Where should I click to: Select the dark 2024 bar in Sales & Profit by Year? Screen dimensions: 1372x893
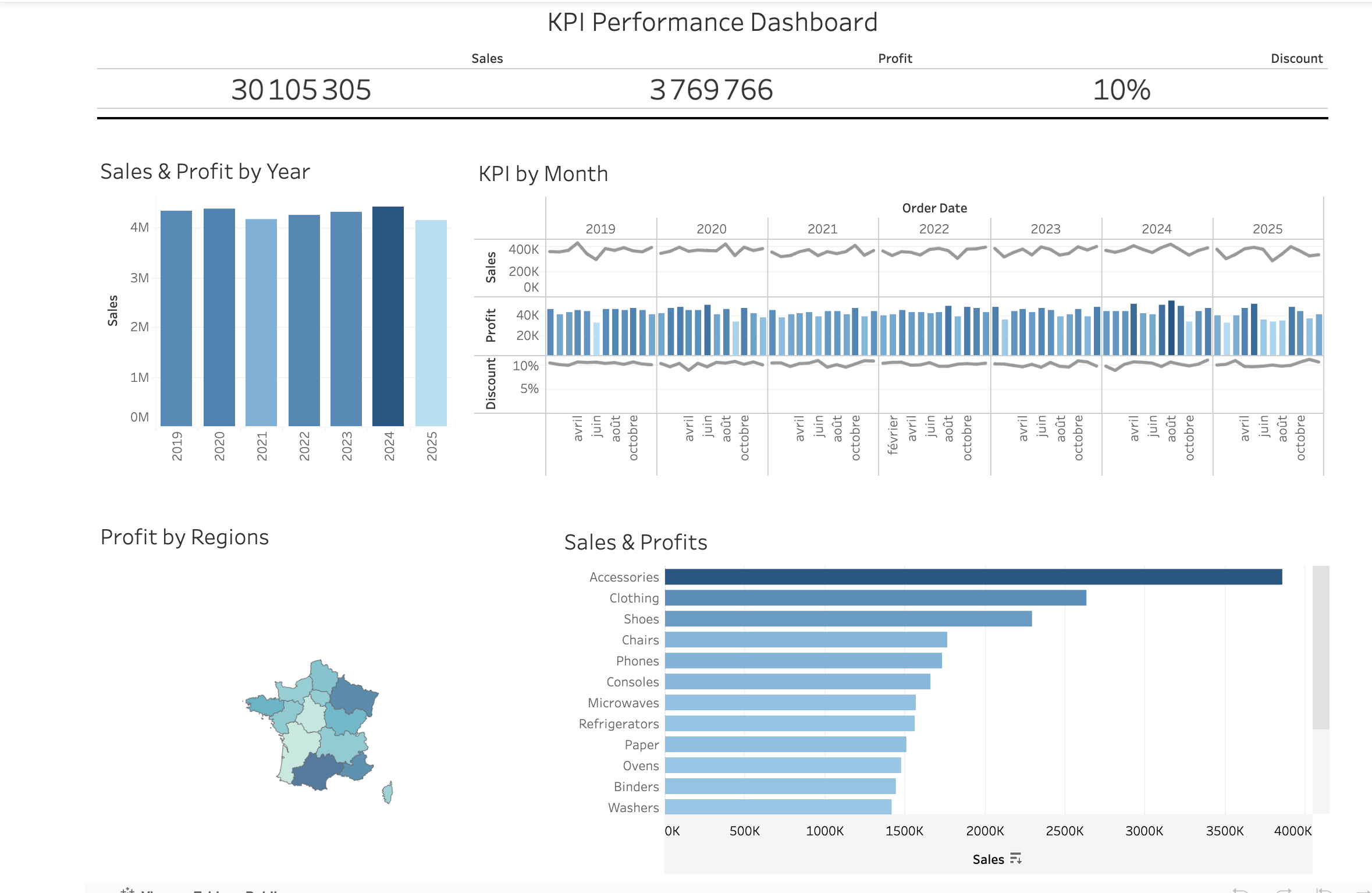click(388, 317)
